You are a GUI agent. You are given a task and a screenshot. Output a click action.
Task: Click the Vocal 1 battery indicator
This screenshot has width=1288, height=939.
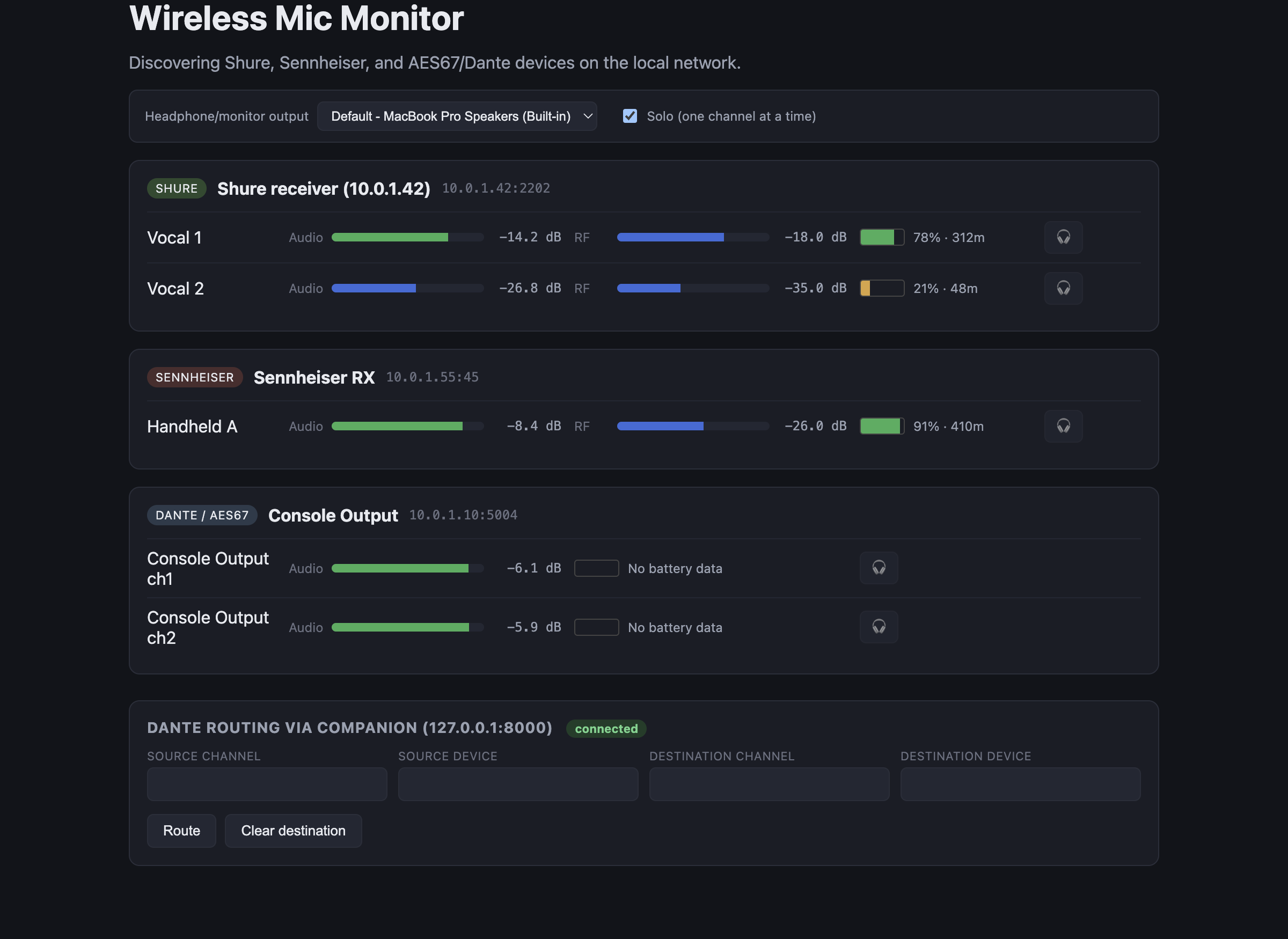tap(882, 237)
